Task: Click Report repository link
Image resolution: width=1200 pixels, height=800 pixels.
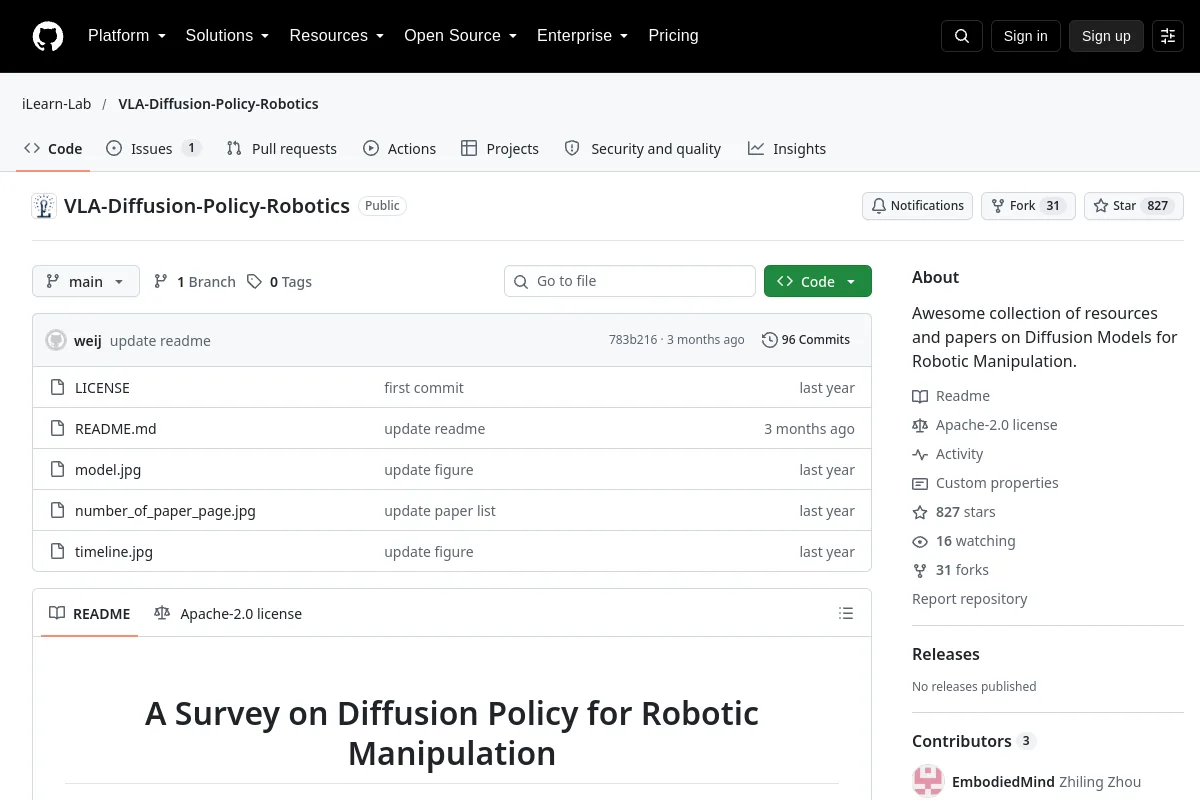Action: coord(970,599)
